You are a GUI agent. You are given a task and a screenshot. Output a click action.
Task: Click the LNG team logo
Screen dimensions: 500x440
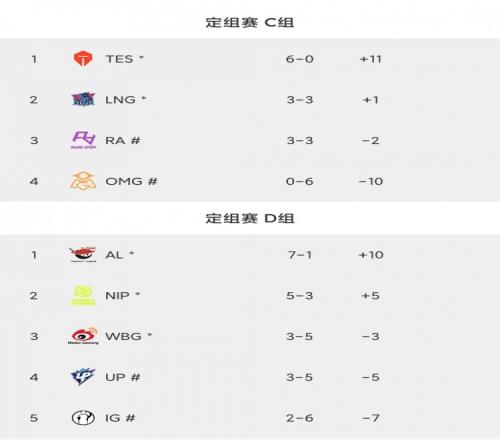click(x=83, y=99)
